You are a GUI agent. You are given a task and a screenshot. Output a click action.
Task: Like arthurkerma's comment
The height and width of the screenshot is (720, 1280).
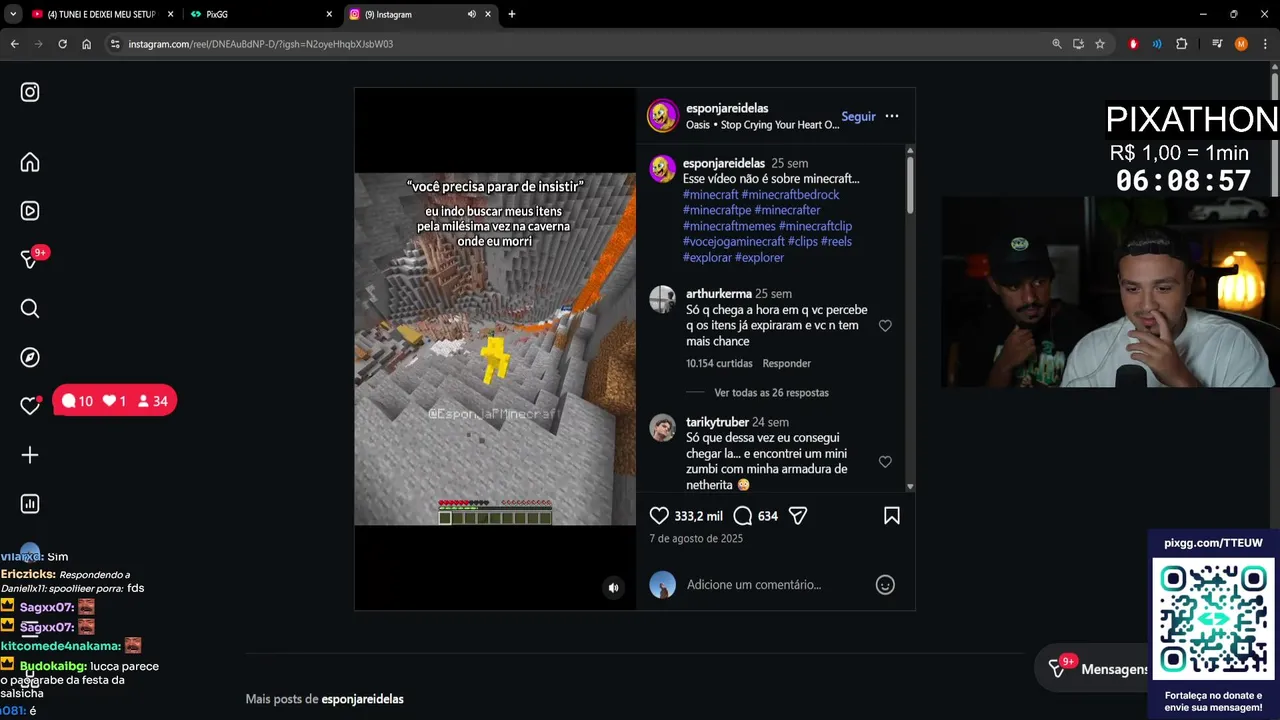885,326
